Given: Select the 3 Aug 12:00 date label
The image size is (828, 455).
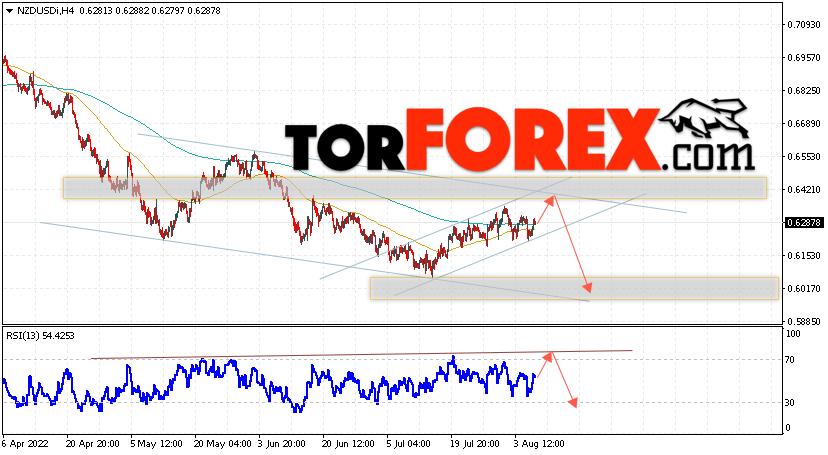Looking at the screenshot, I should coord(540,444).
